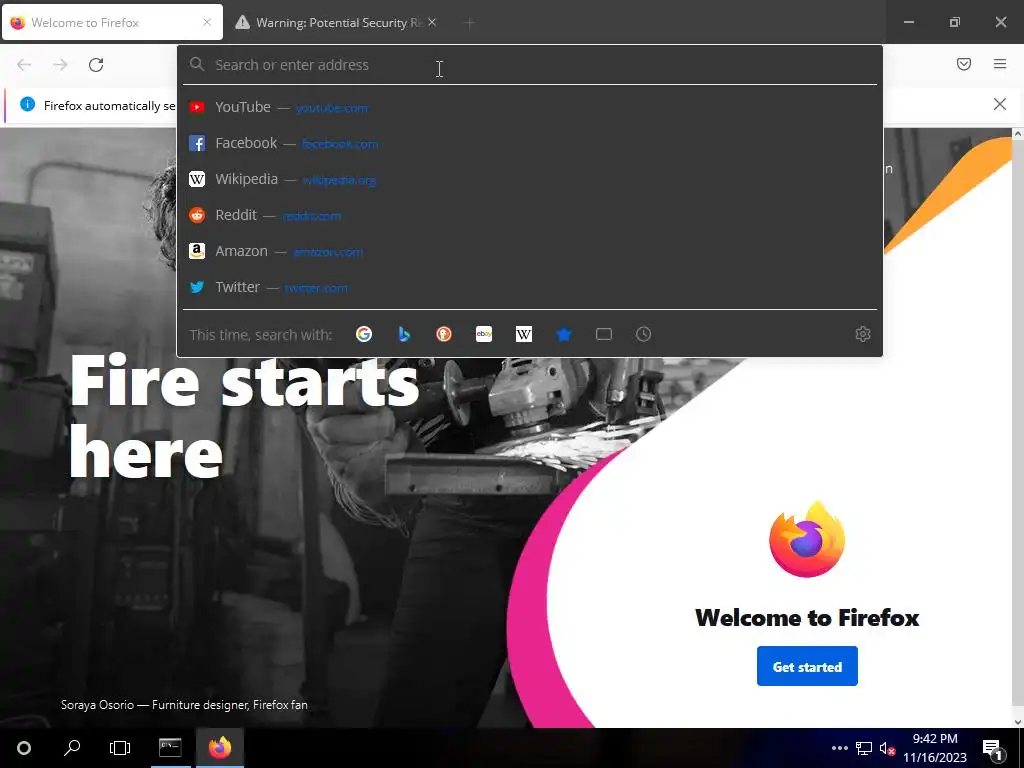Viewport: 1024px width, 768px height.
Task: Open the Facebook suggestion
Action: [x=530, y=143]
